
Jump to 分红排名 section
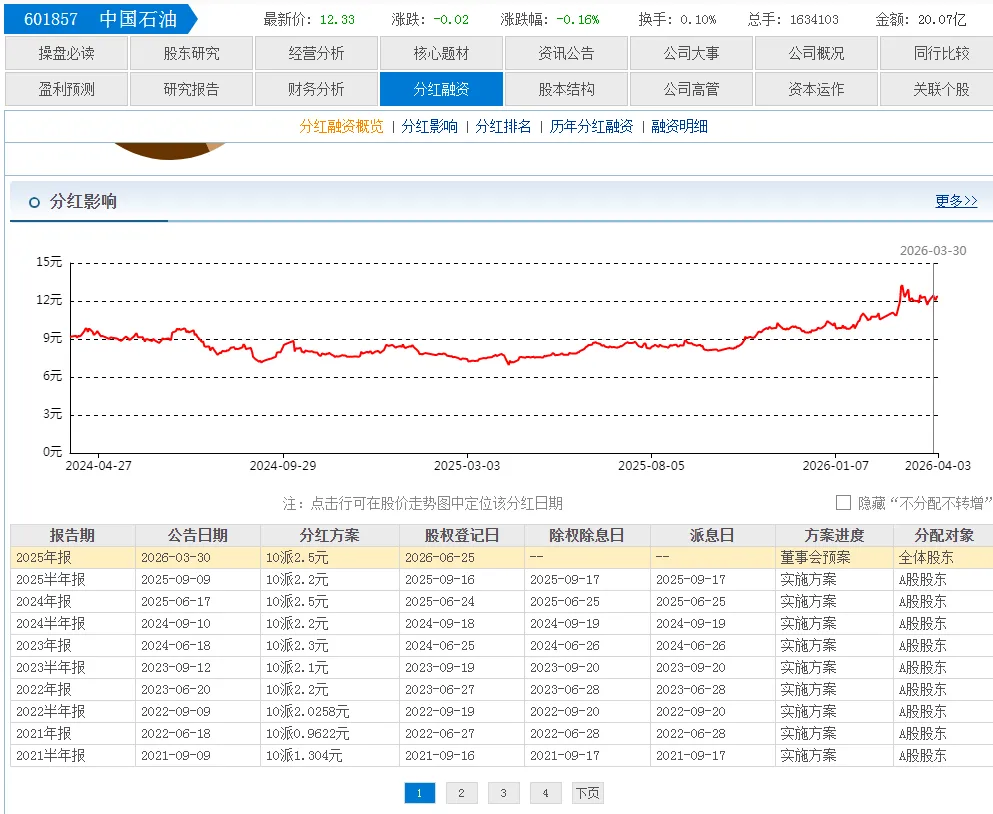point(503,126)
